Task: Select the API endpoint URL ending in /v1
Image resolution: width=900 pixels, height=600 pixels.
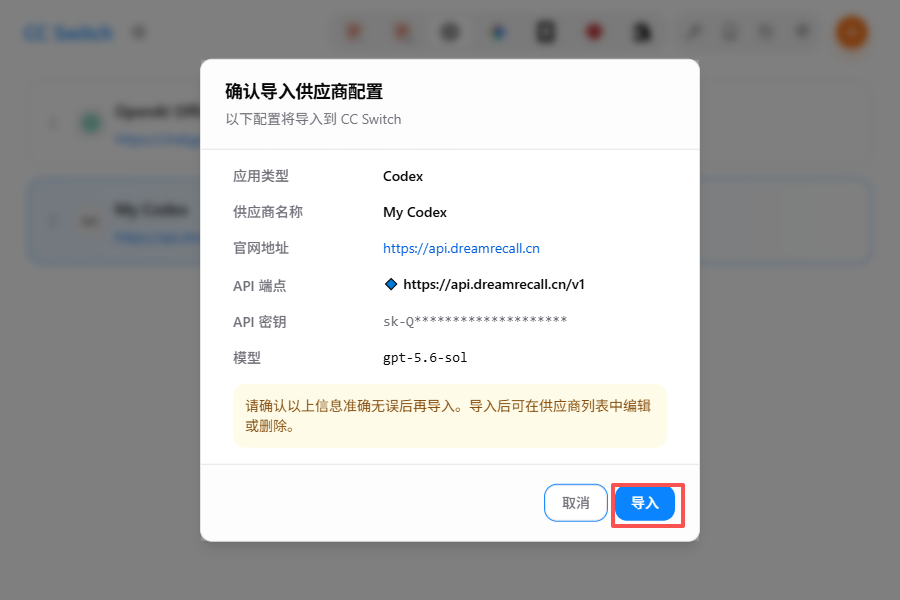Action: coord(494,284)
